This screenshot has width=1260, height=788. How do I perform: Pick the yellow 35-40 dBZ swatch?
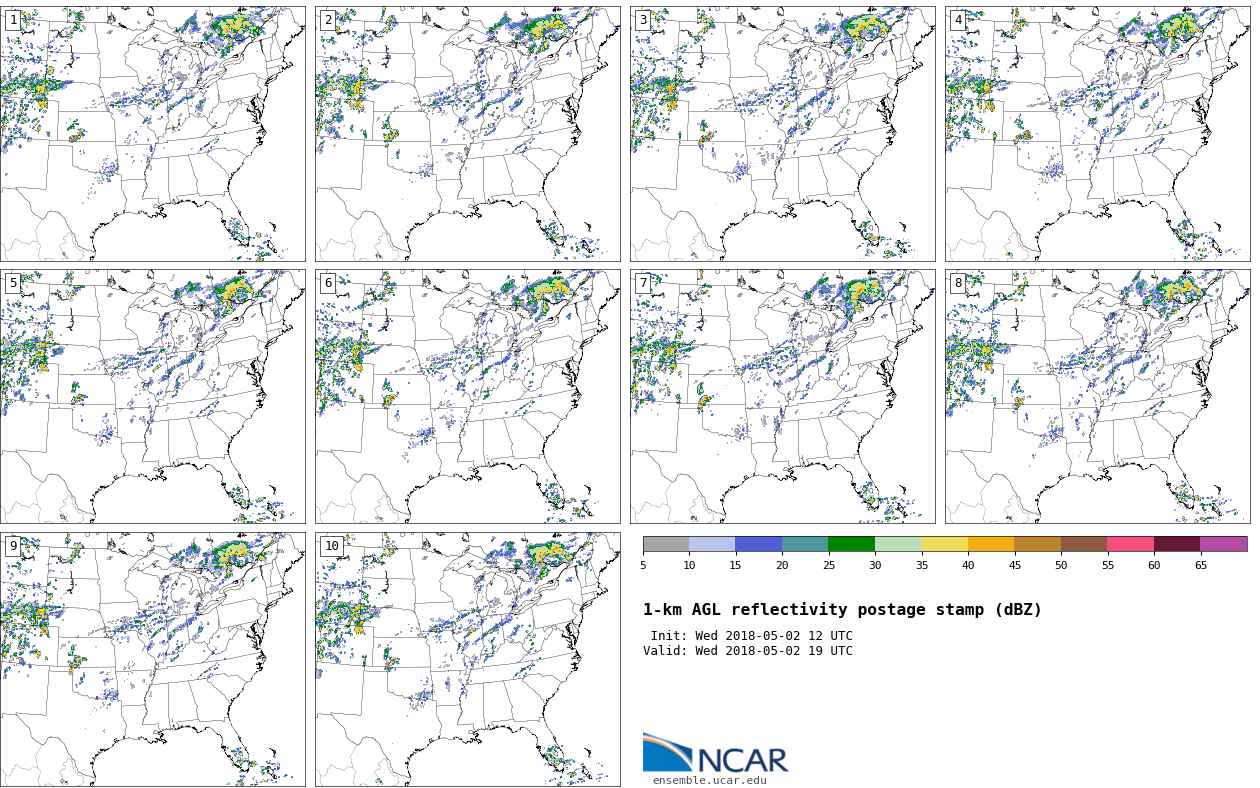(944, 544)
